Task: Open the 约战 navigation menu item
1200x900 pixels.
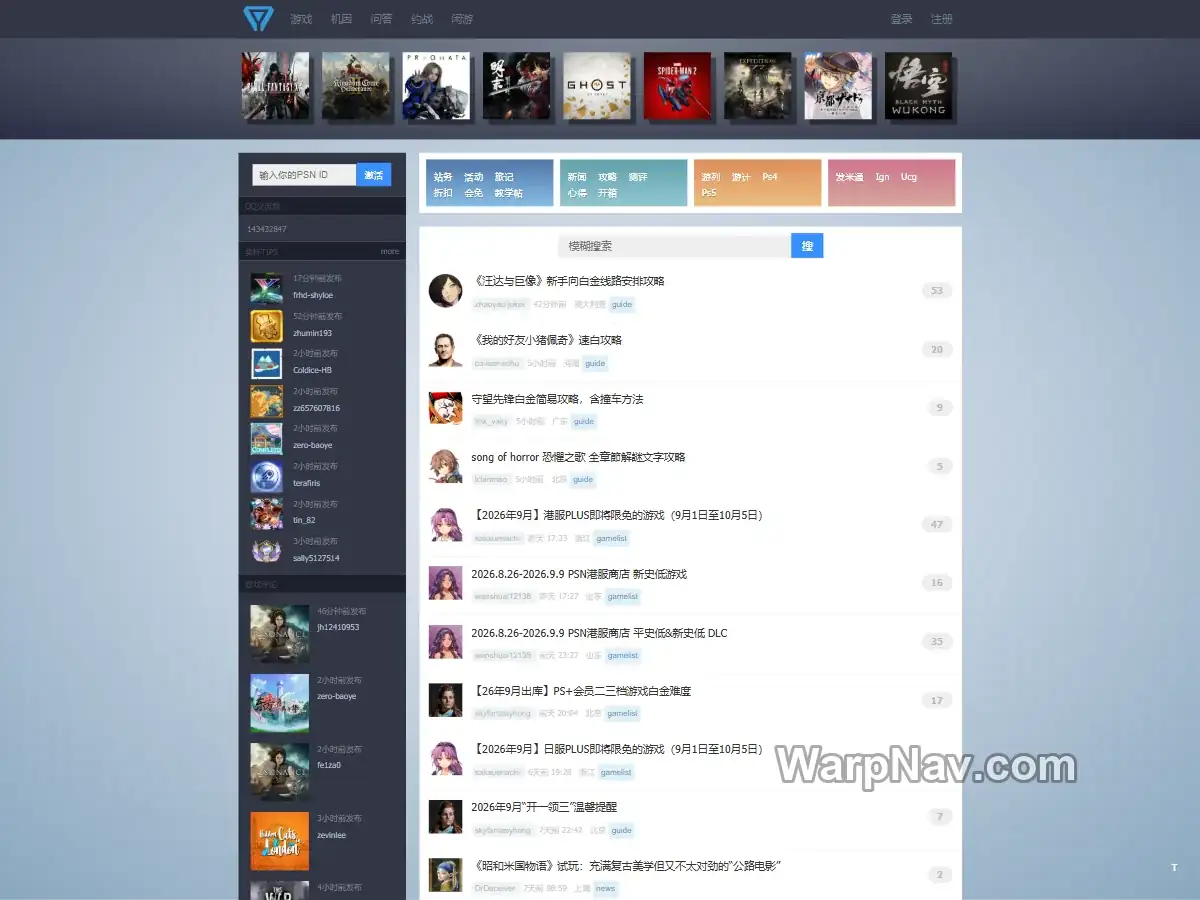Action: pos(422,19)
